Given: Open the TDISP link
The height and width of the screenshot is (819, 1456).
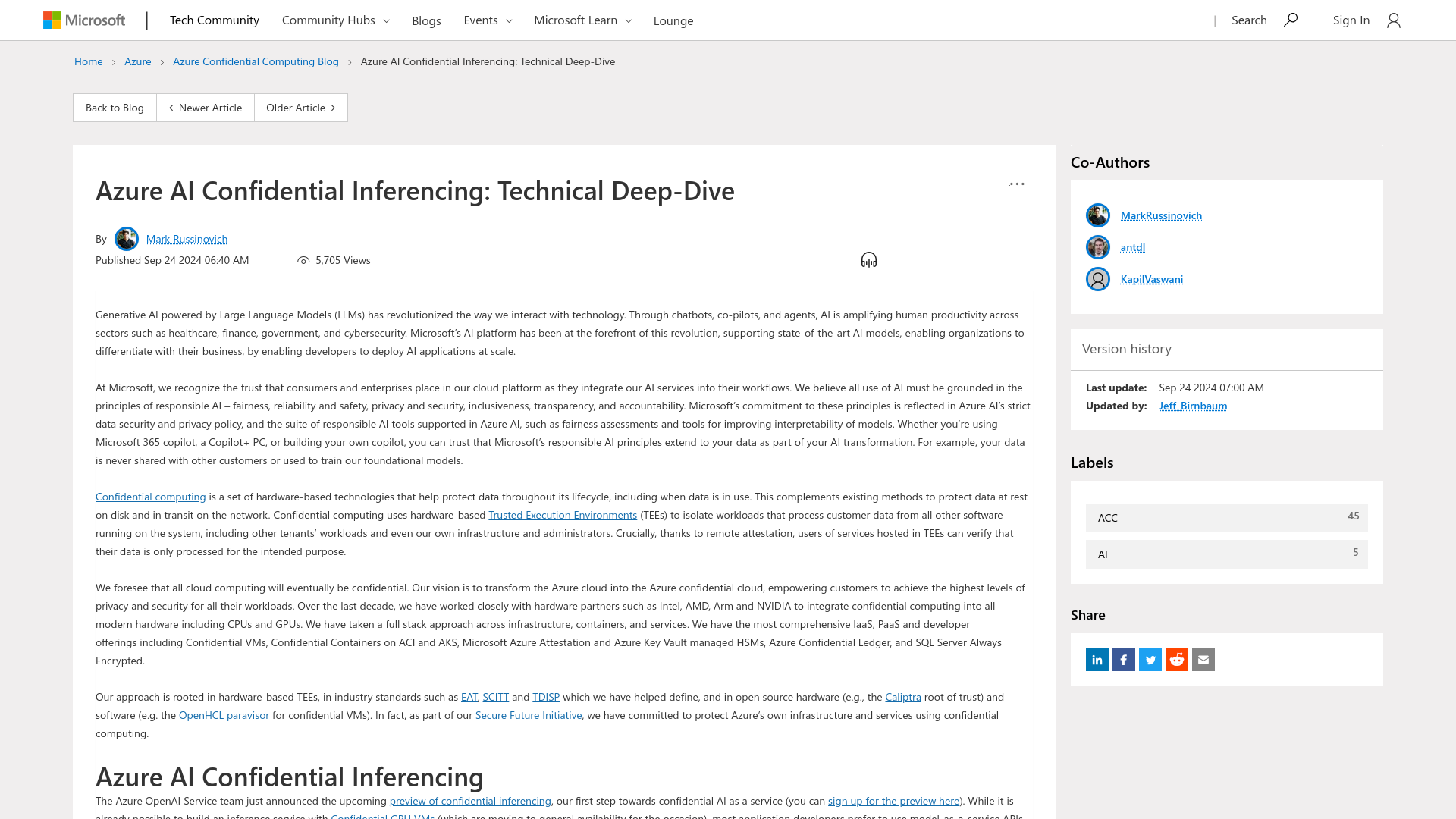Looking at the screenshot, I should [x=546, y=697].
